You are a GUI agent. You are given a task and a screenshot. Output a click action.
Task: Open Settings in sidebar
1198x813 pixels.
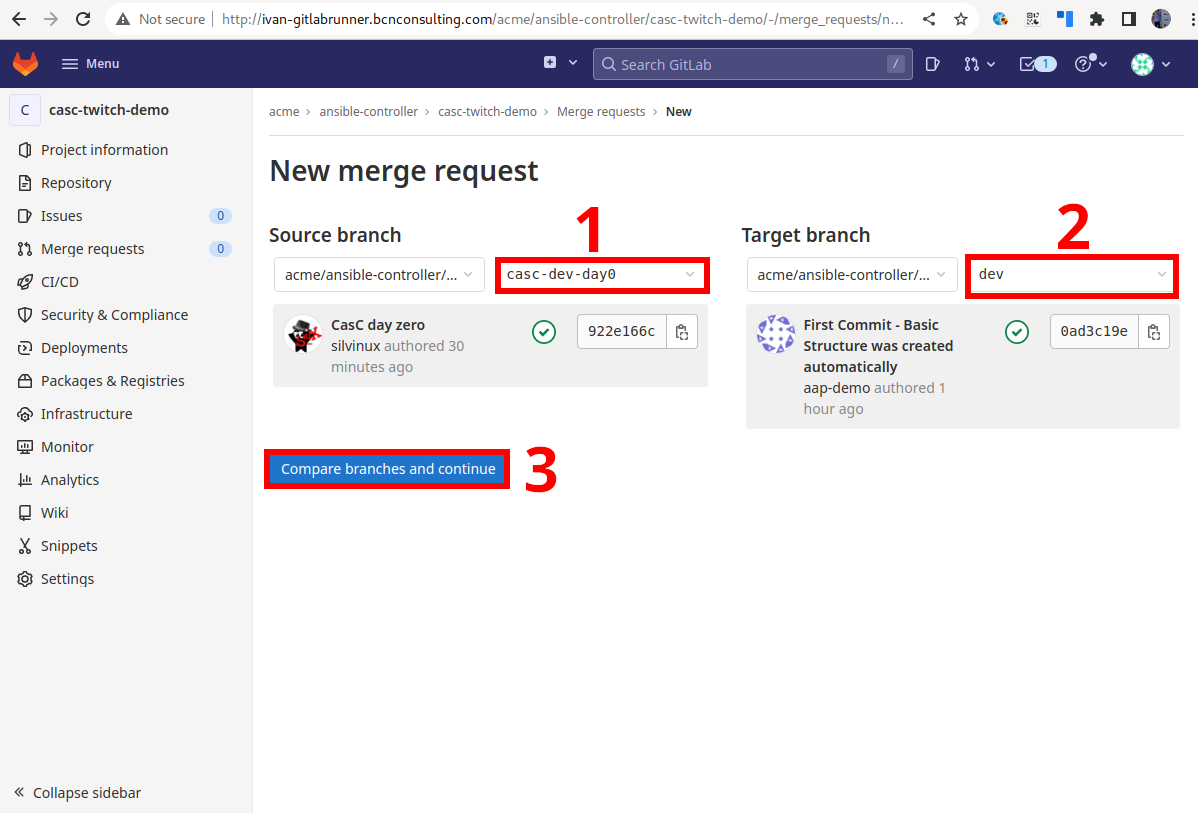pyautogui.click(x=67, y=578)
